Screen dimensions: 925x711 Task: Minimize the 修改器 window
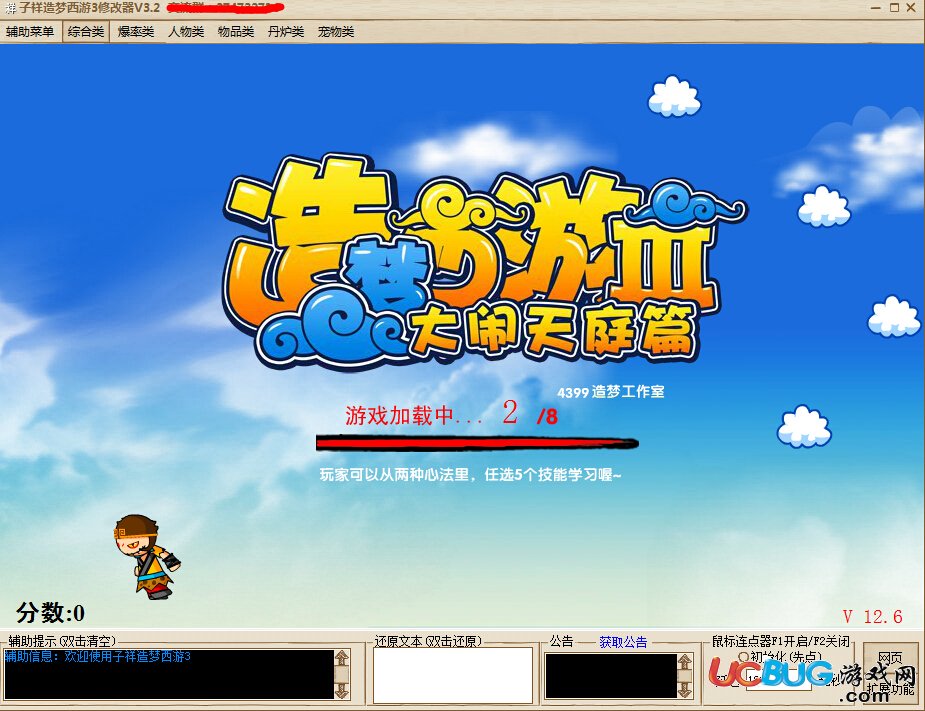coord(876,8)
